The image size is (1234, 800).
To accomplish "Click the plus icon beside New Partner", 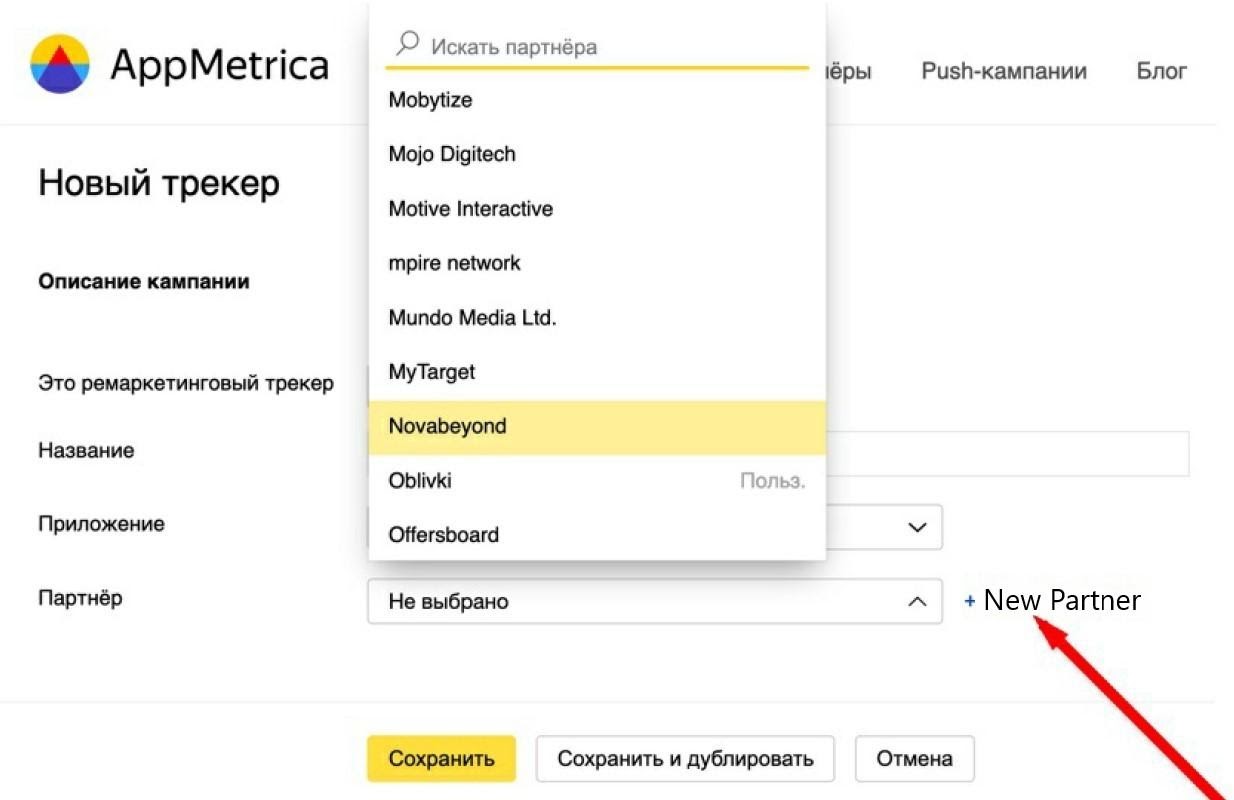I will [969, 602].
